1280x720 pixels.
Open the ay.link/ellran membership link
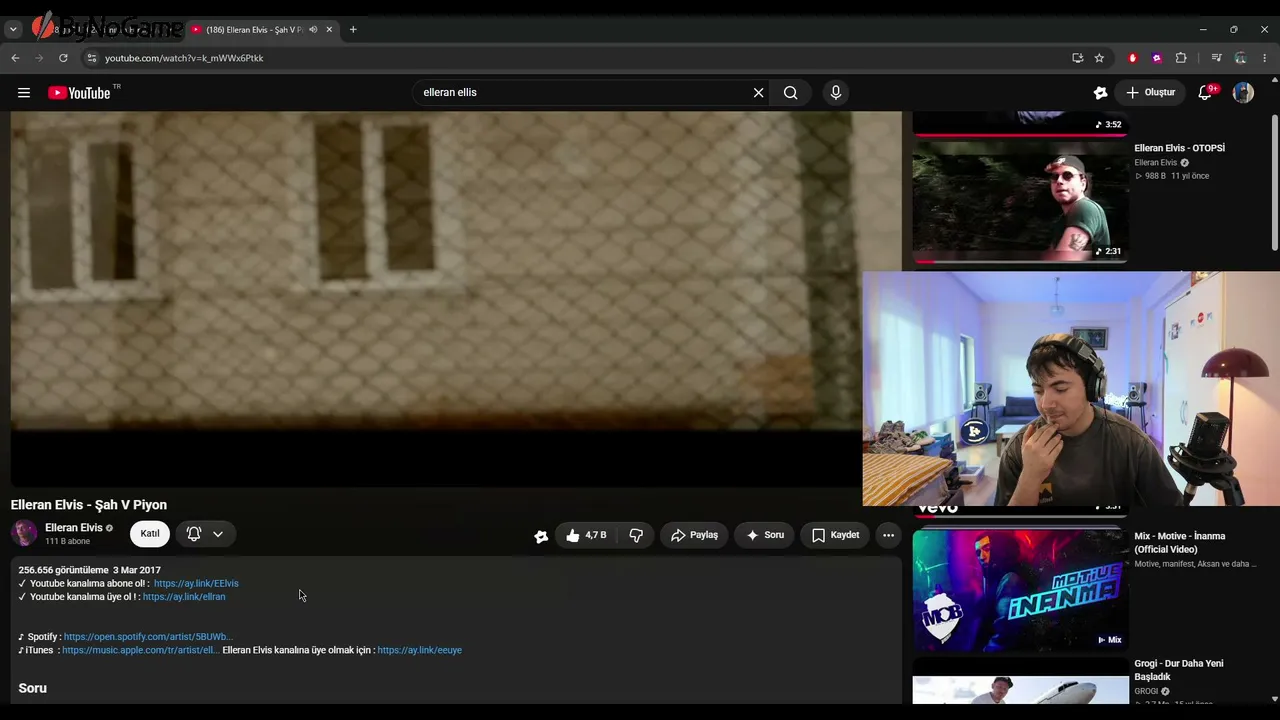point(184,597)
